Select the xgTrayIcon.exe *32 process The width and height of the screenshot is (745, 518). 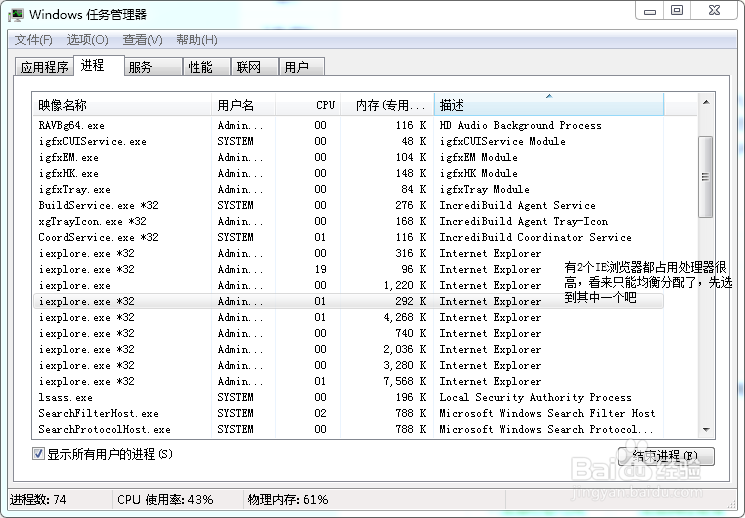click(x=348, y=221)
